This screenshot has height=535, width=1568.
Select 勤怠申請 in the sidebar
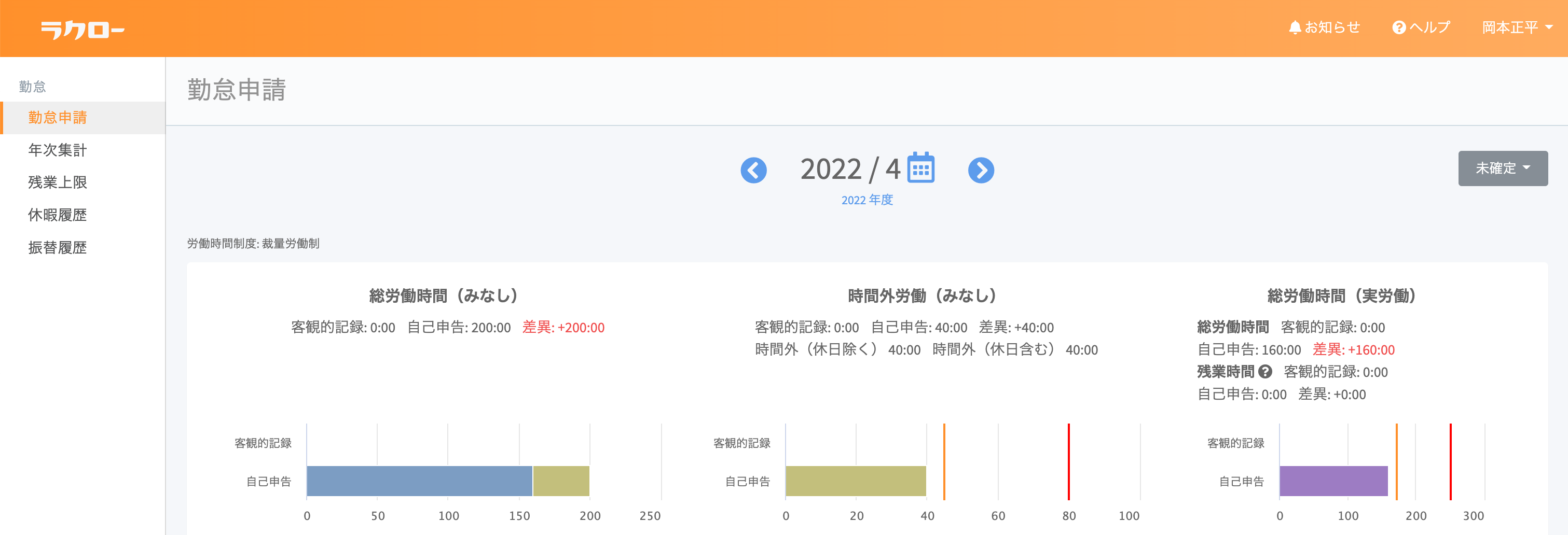pyautogui.click(x=83, y=117)
